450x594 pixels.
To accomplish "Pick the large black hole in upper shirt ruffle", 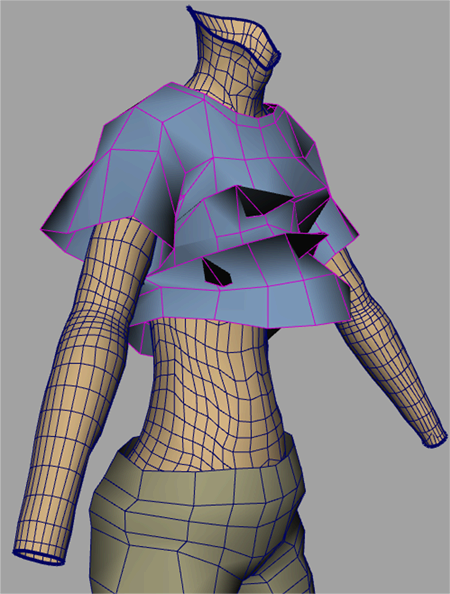I will (265, 202).
